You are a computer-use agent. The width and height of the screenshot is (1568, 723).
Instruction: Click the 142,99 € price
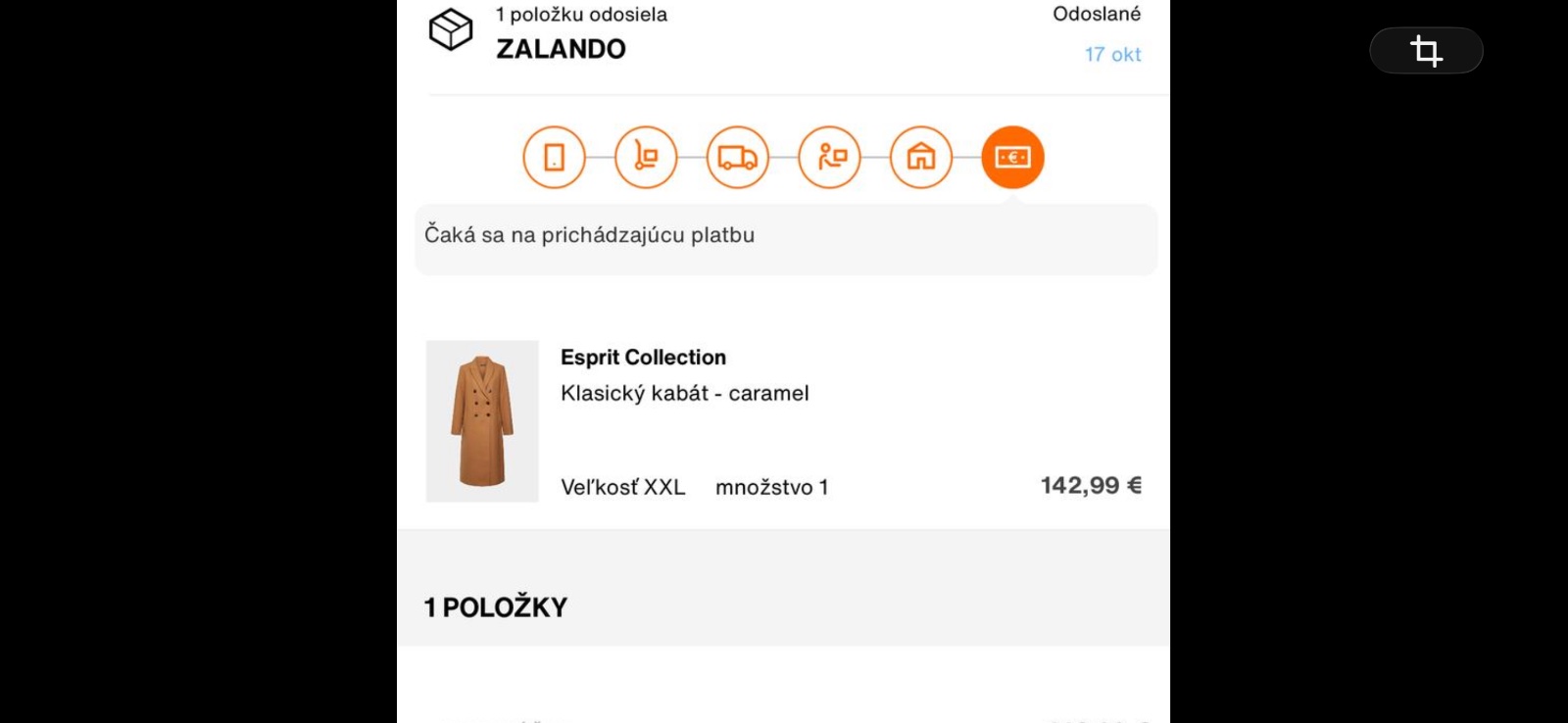tap(1091, 485)
